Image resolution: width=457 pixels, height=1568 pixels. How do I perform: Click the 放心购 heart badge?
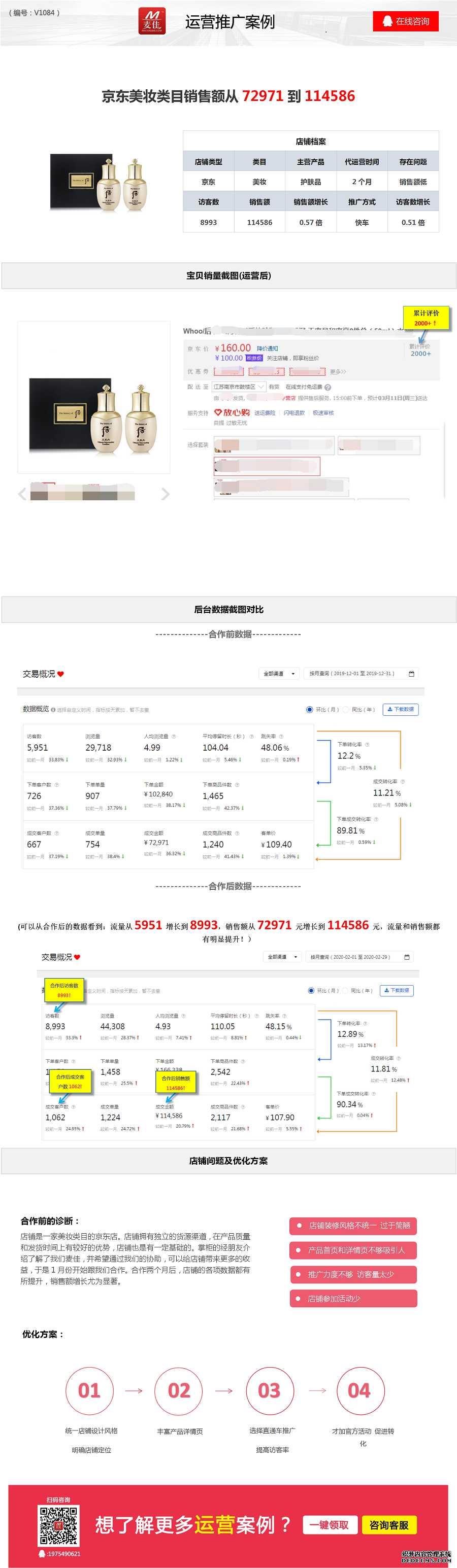tap(232, 413)
